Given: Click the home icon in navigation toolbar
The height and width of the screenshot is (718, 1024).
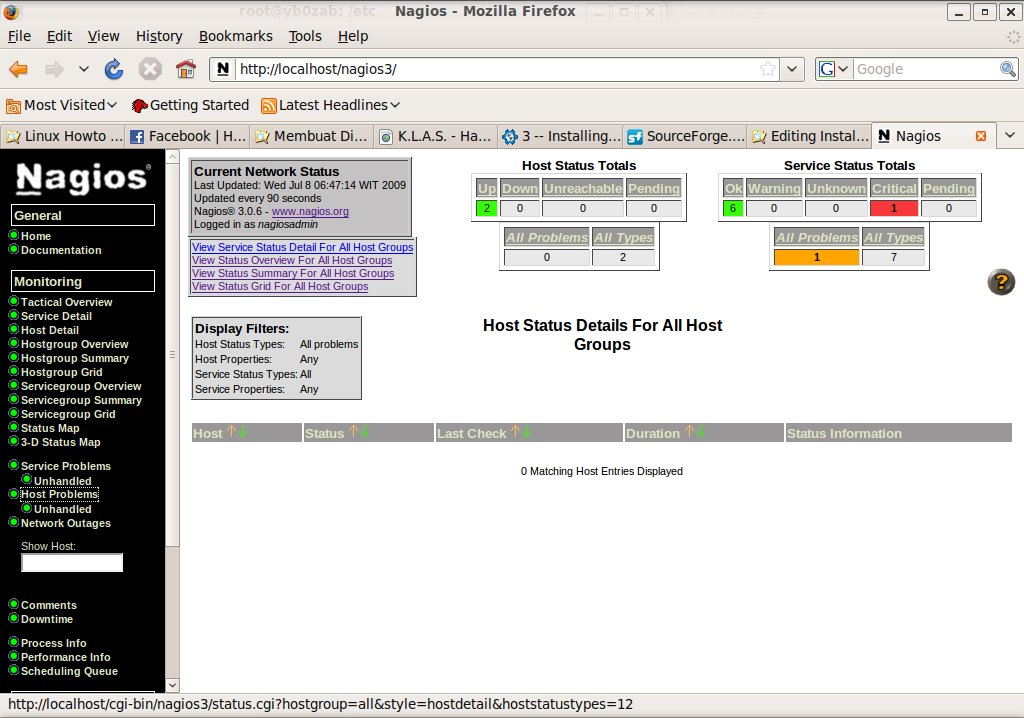Looking at the screenshot, I should coord(185,69).
